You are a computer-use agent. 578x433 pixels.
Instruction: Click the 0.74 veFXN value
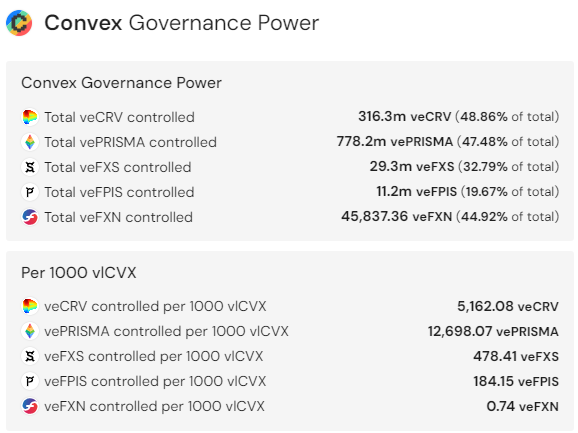click(x=523, y=406)
